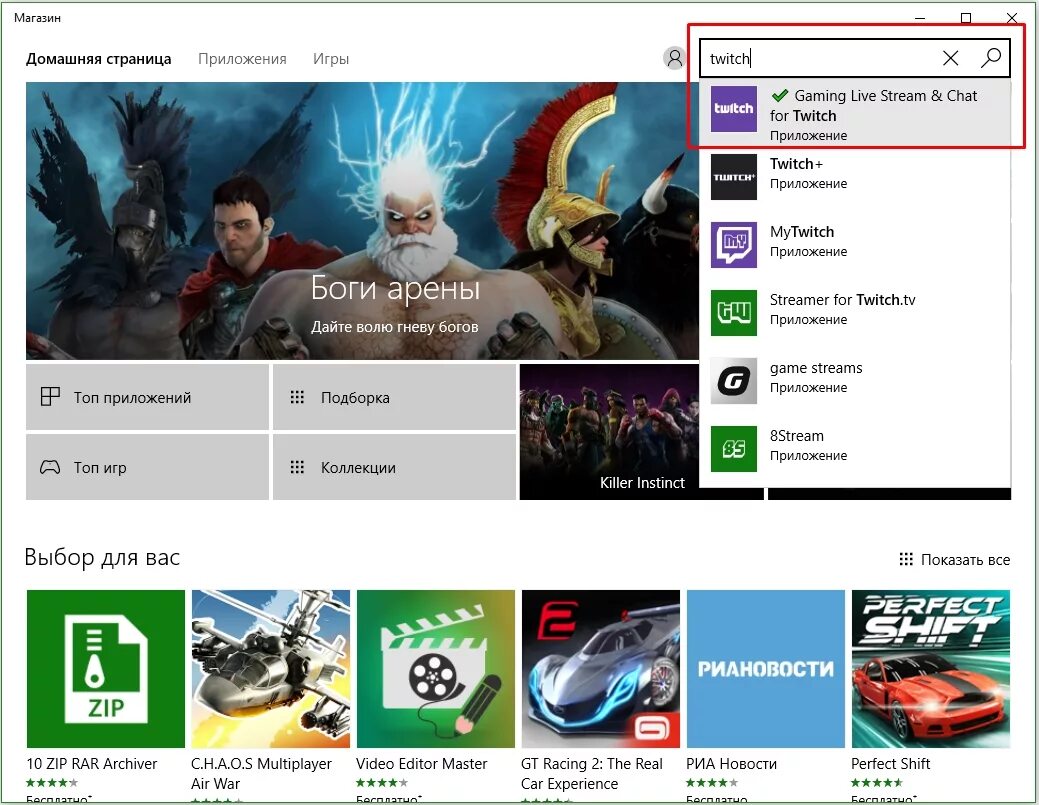Click the grid icon on Топ приложений tile
The image size is (1039, 805).
pos(50,396)
